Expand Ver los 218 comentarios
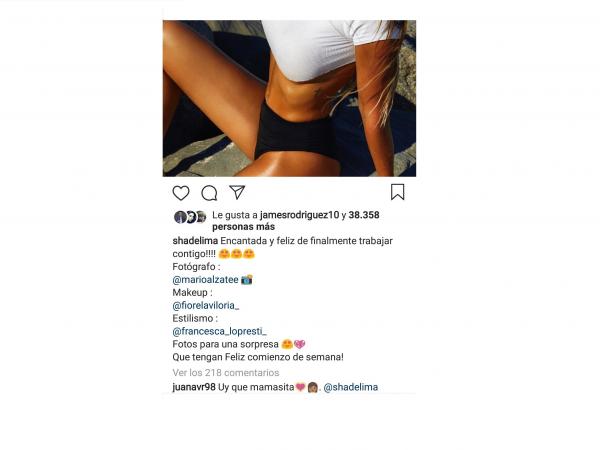Screen dimensions: 600x450 pyautogui.click(x=226, y=373)
